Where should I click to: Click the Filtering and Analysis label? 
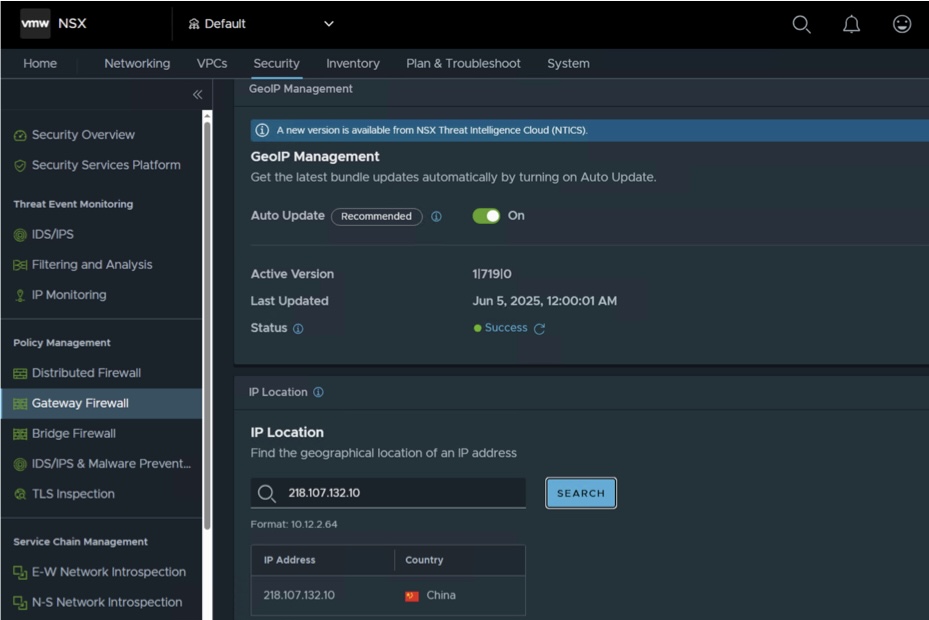click(x=92, y=264)
